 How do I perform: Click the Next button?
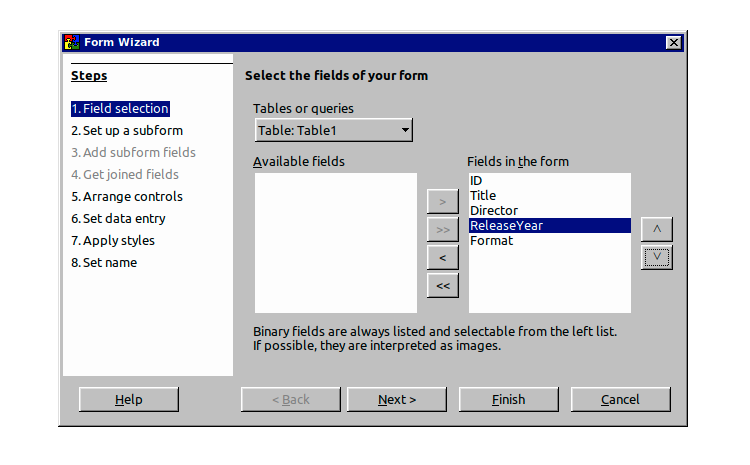click(x=397, y=400)
